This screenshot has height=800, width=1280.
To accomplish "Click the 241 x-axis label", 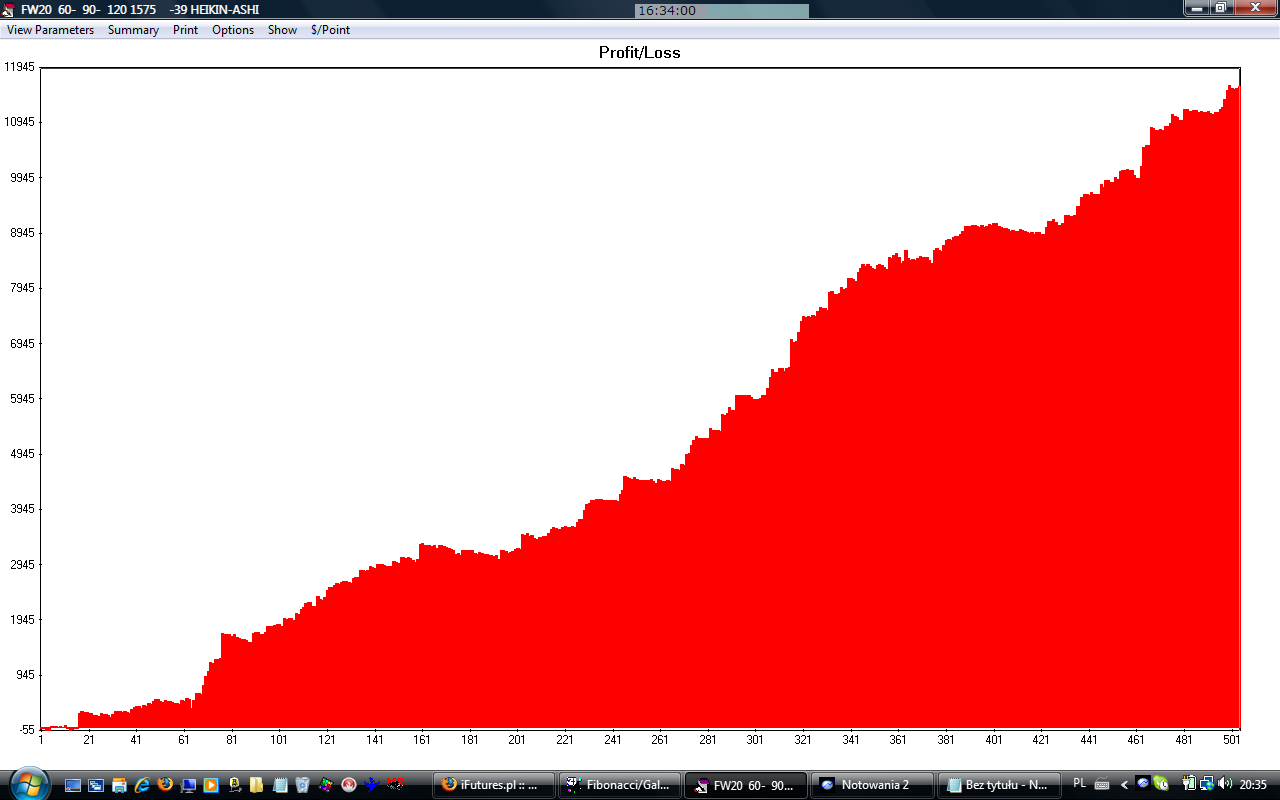I will coord(612,740).
